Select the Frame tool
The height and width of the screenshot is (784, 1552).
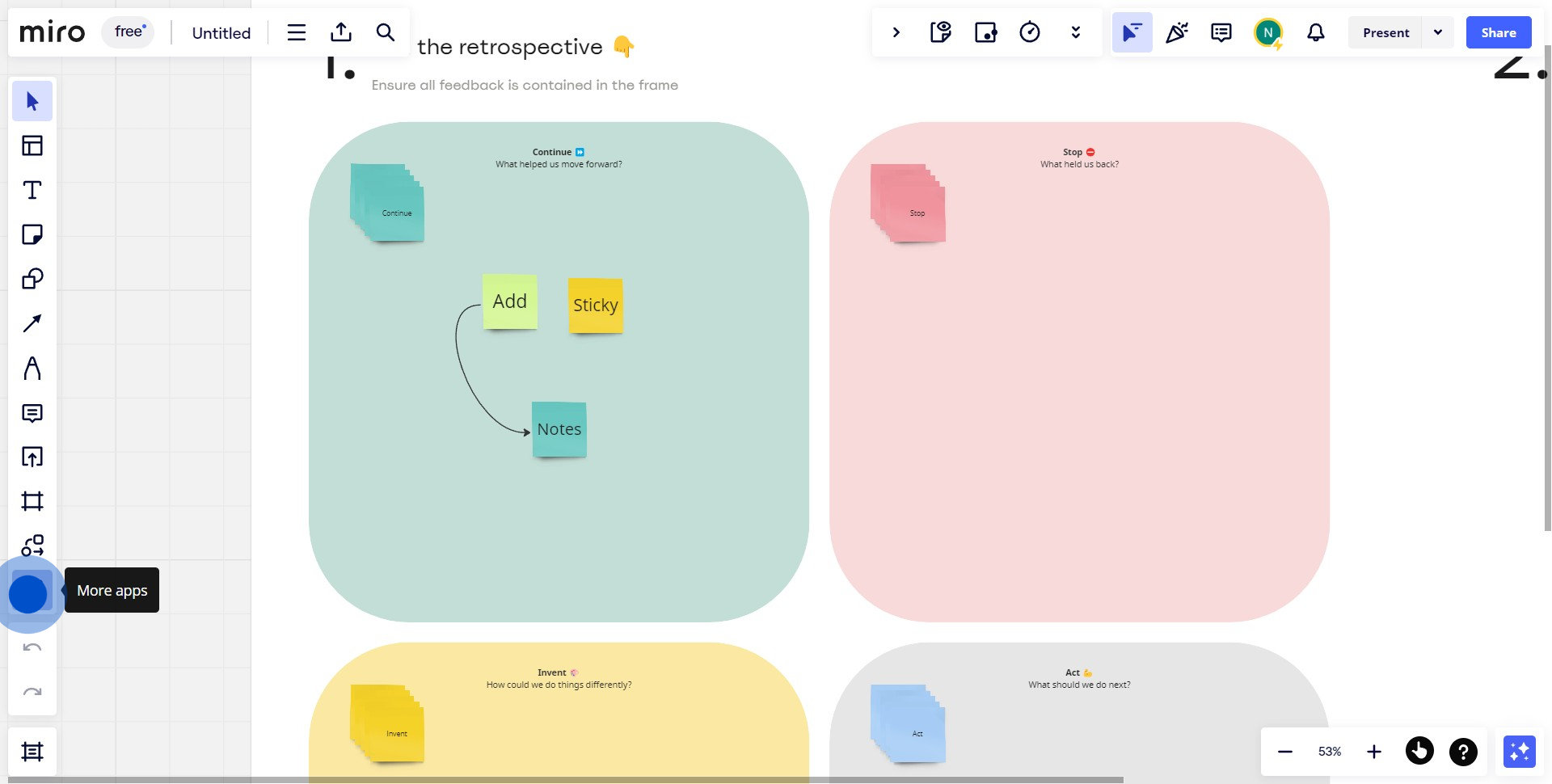pyautogui.click(x=32, y=501)
